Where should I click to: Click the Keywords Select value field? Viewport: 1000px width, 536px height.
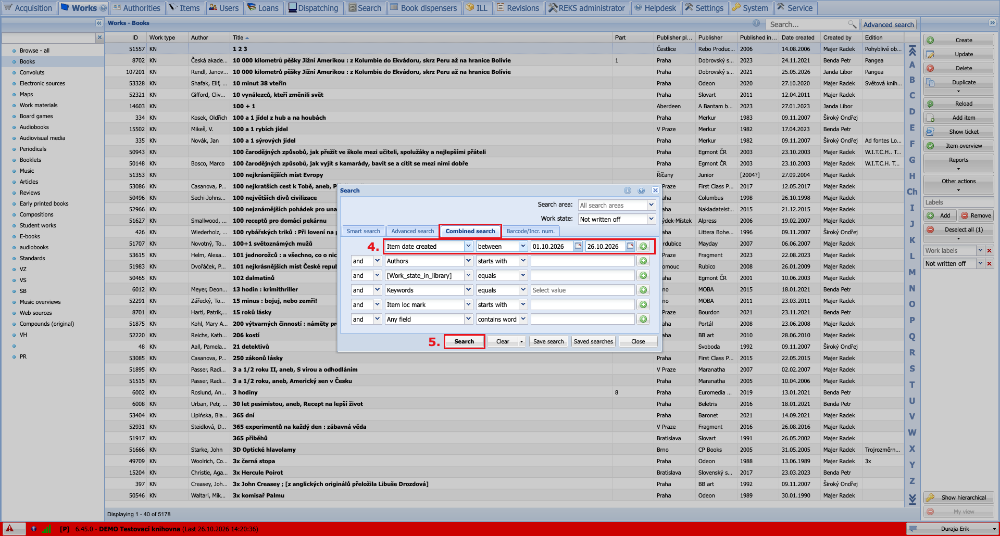click(582, 290)
